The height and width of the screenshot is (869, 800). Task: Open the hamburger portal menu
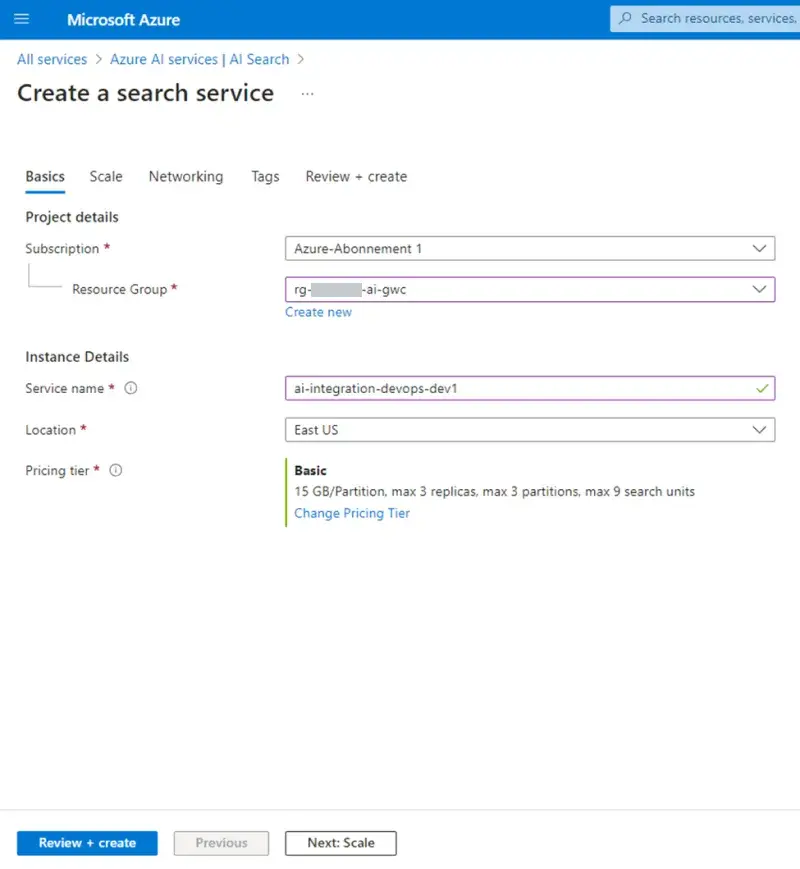click(22, 19)
